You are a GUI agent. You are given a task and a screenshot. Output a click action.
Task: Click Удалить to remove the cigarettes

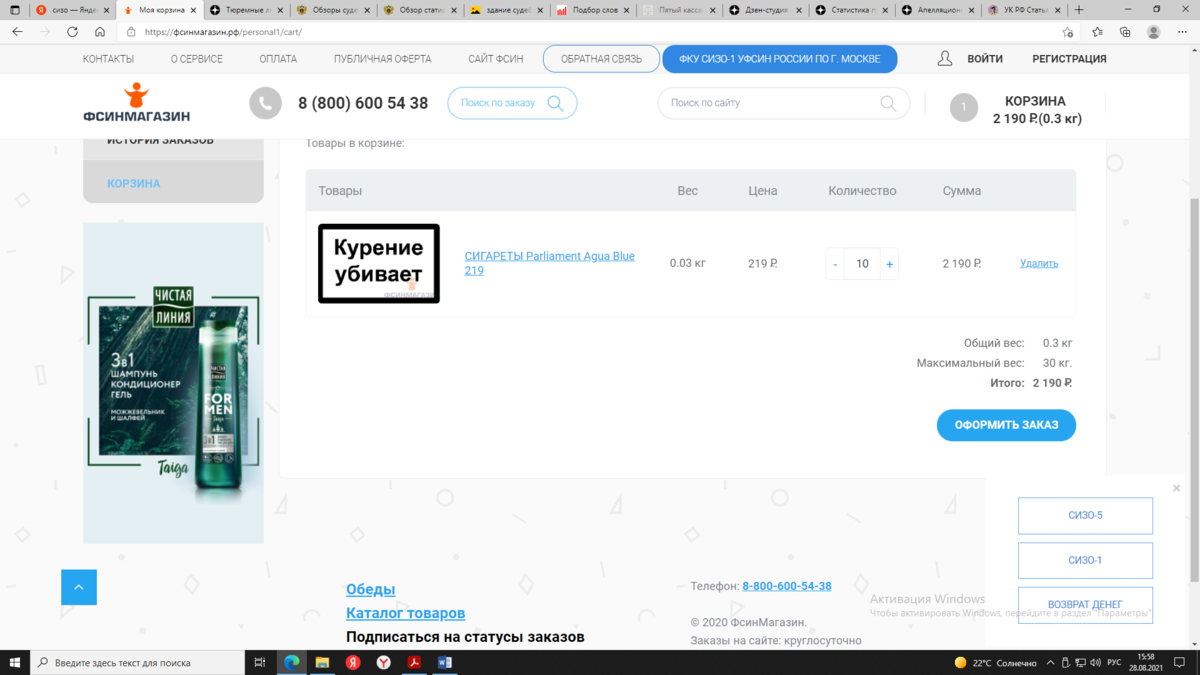pyautogui.click(x=1039, y=264)
